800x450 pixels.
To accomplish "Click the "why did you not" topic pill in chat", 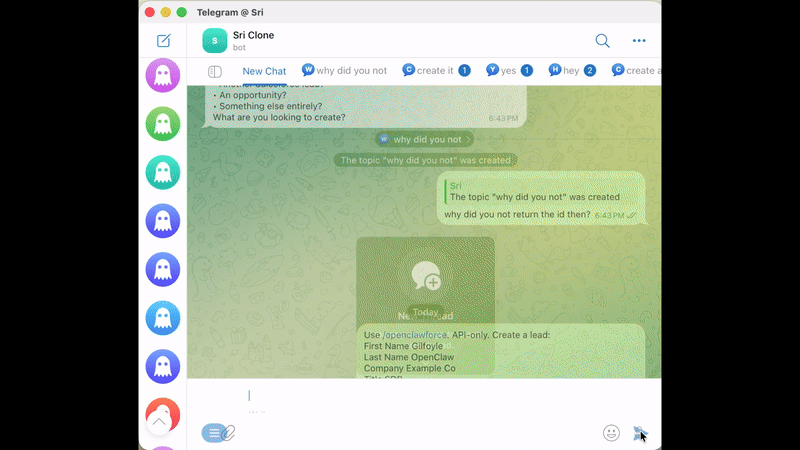I will [x=425, y=140].
